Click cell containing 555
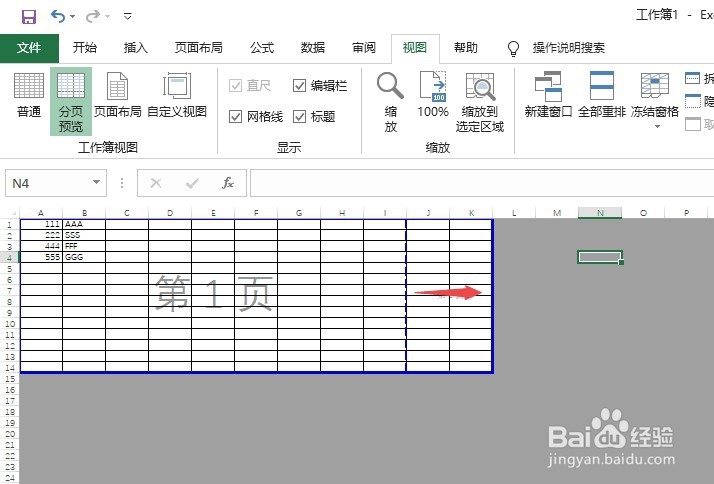The height and width of the screenshot is (484, 714). coord(41,257)
